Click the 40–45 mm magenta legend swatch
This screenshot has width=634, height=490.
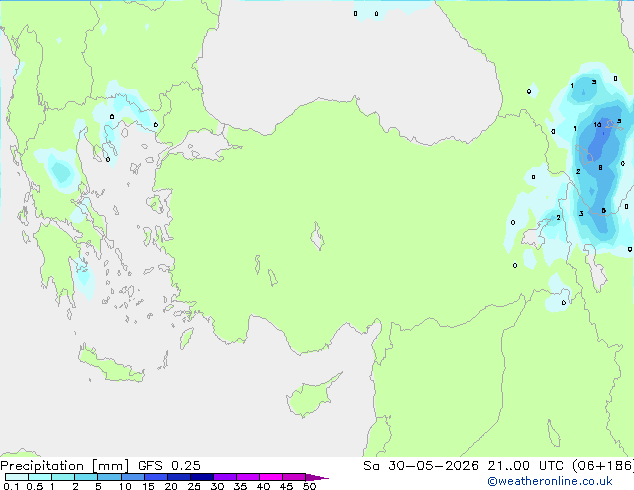coord(271,477)
